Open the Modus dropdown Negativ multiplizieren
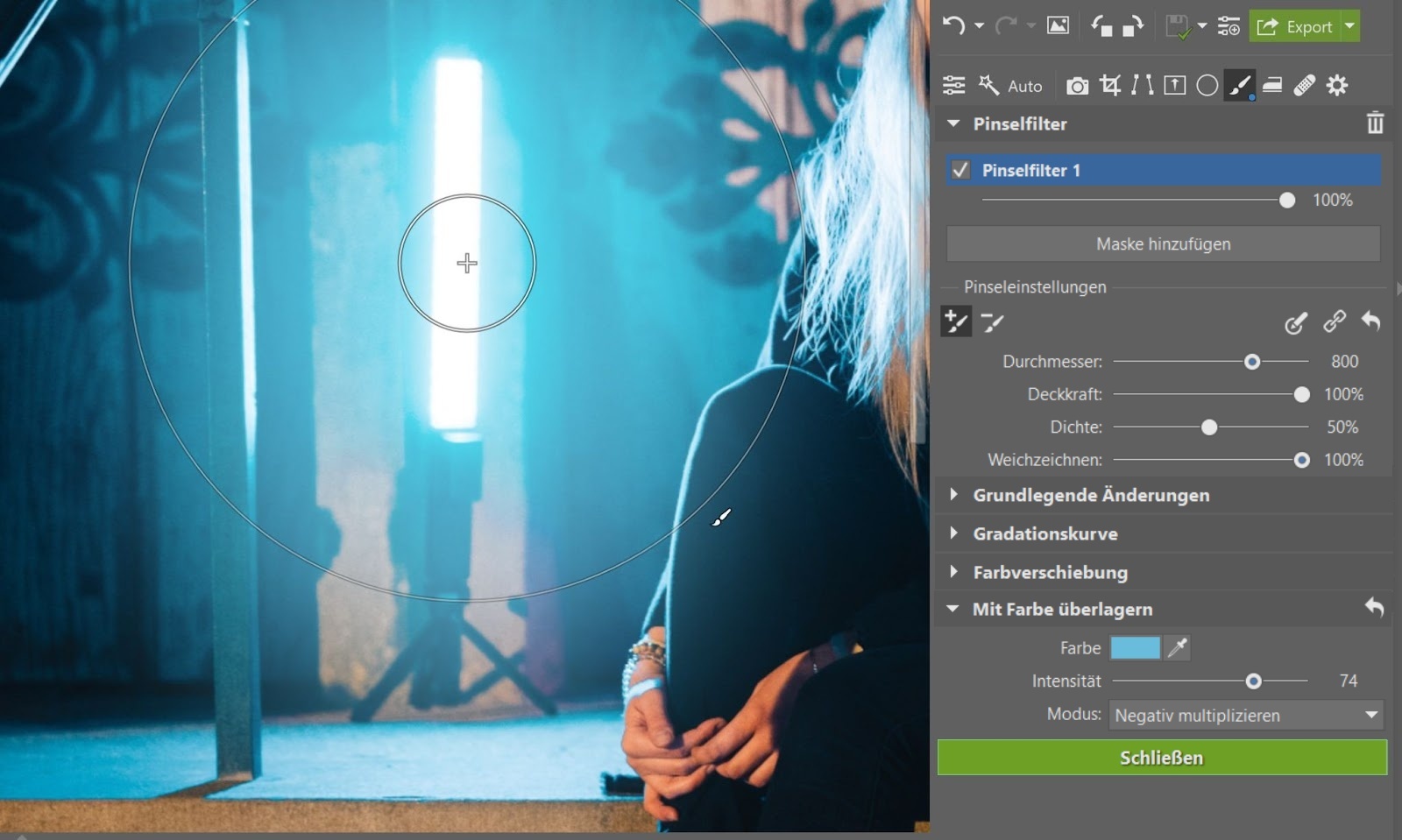The height and width of the screenshot is (840, 1402). click(1245, 716)
